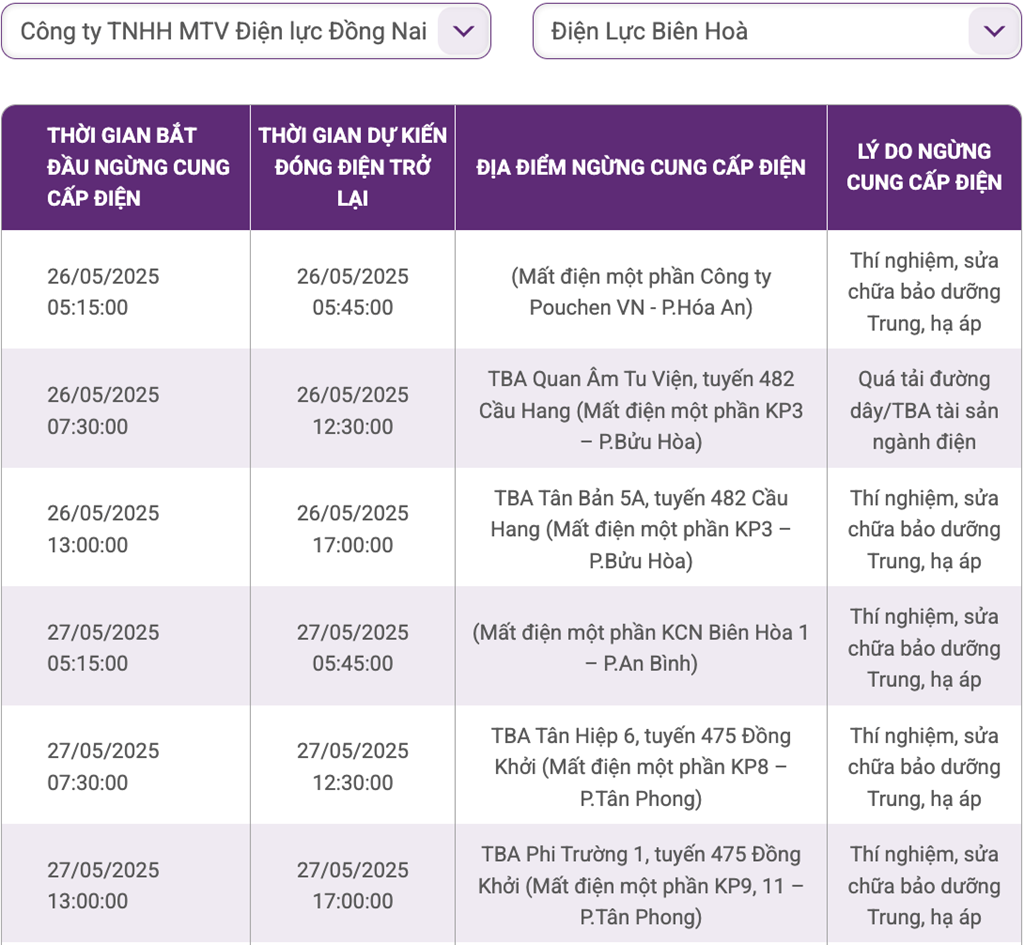This screenshot has width=1024, height=945.
Task: Select the TBA Quan Âm Tu Viện row location
Action: point(641,410)
